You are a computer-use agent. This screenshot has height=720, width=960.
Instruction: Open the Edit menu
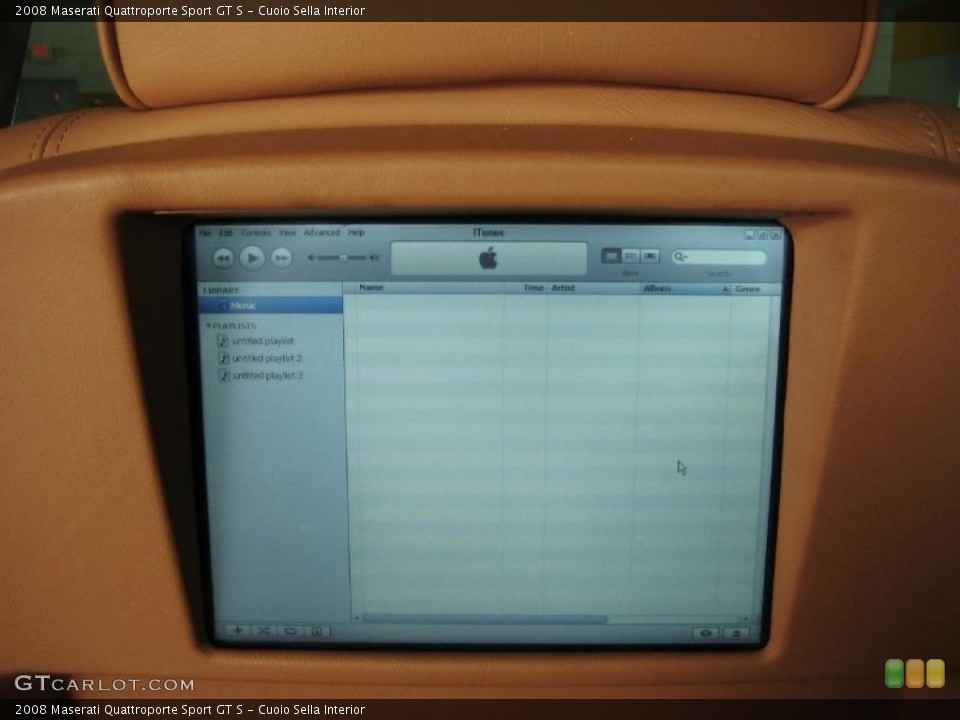point(226,233)
